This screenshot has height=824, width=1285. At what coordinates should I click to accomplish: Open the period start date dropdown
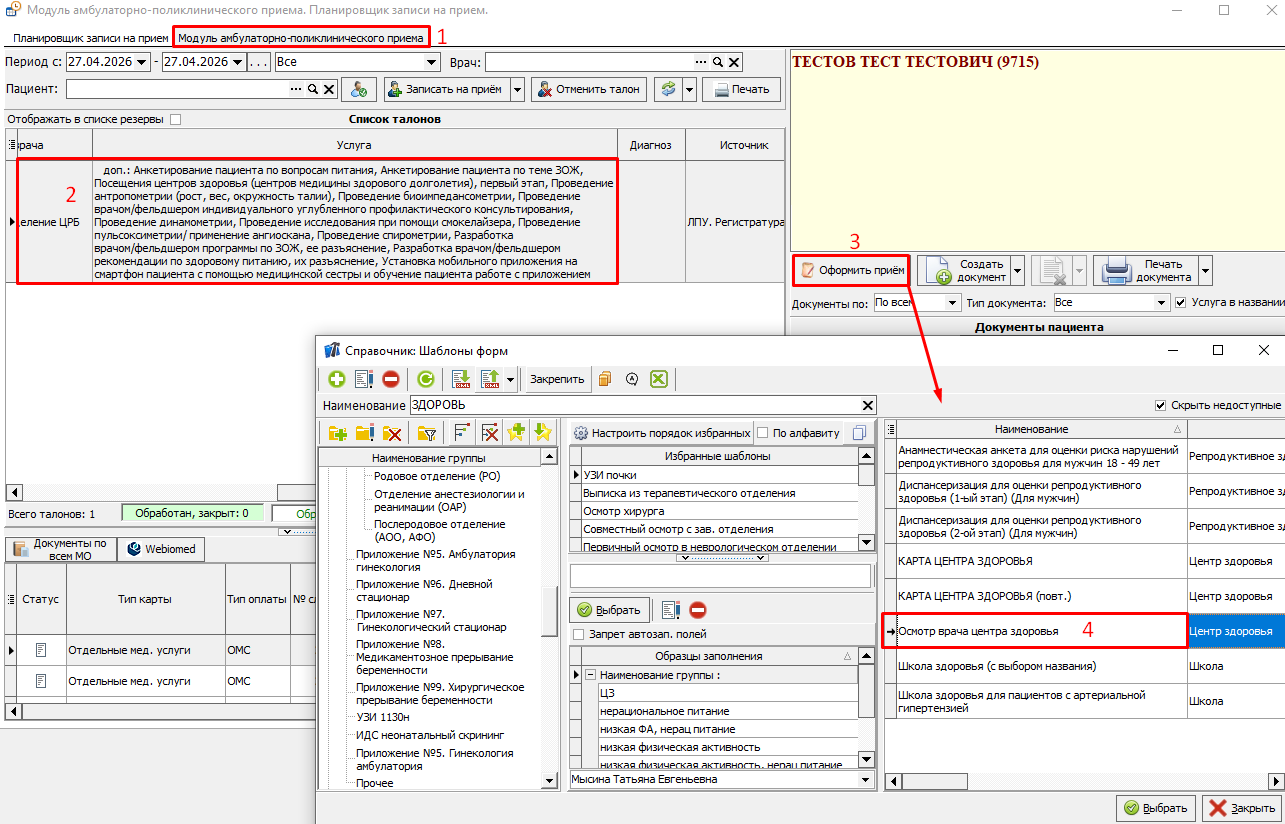(143, 63)
